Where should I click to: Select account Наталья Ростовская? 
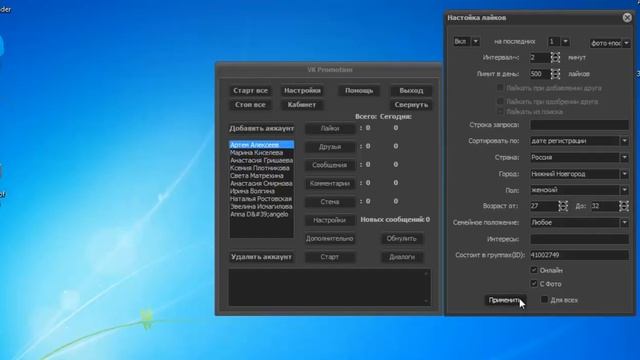pos(261,199)
